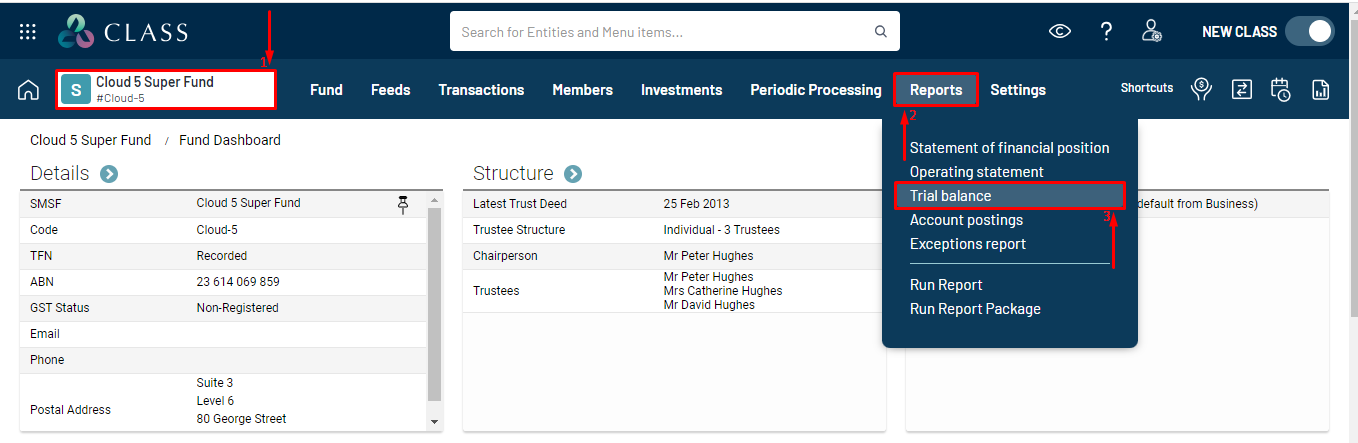Open the help question mark icon

(x=1106, y=32)
